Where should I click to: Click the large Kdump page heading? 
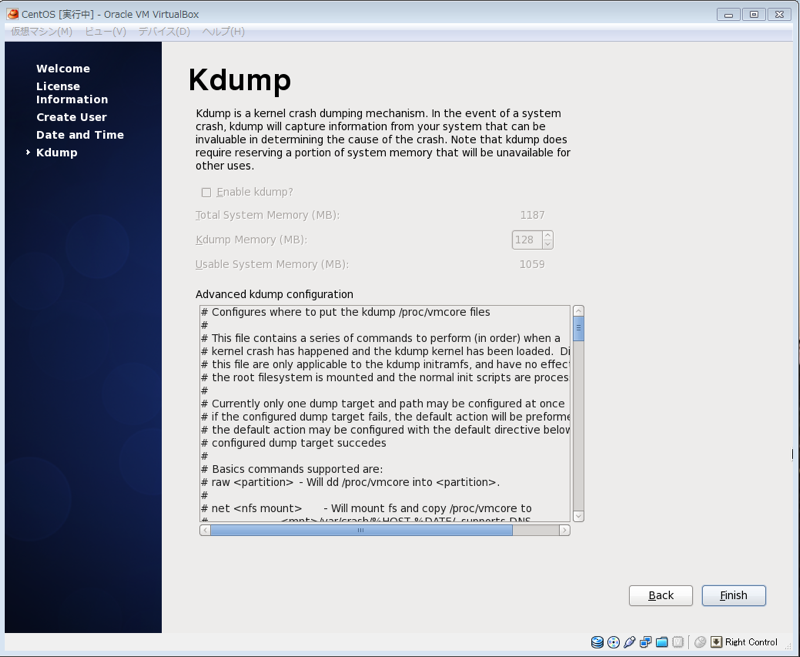coord(240,80)
